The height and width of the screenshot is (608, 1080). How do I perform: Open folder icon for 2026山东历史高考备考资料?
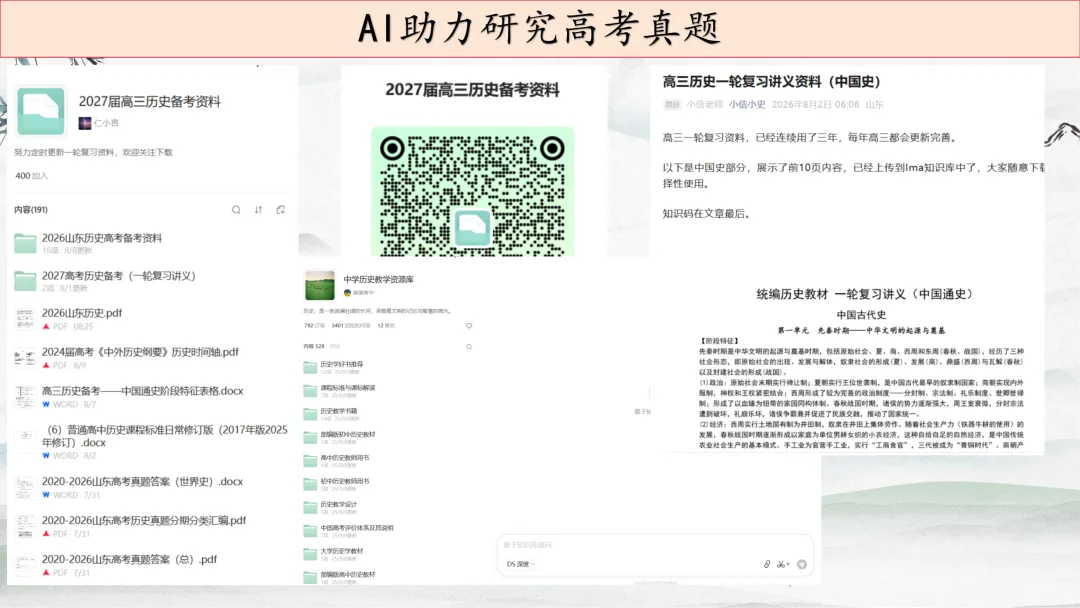[x=25, y=243]
